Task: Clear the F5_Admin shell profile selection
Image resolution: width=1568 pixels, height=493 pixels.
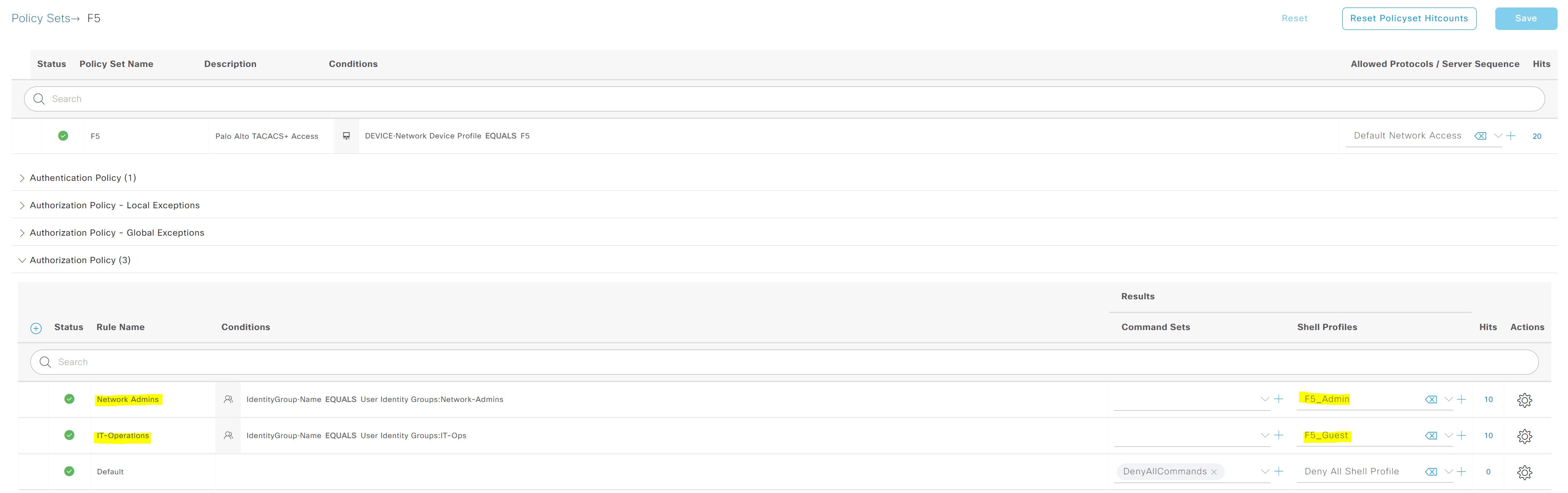Action: coord(1431,399)
